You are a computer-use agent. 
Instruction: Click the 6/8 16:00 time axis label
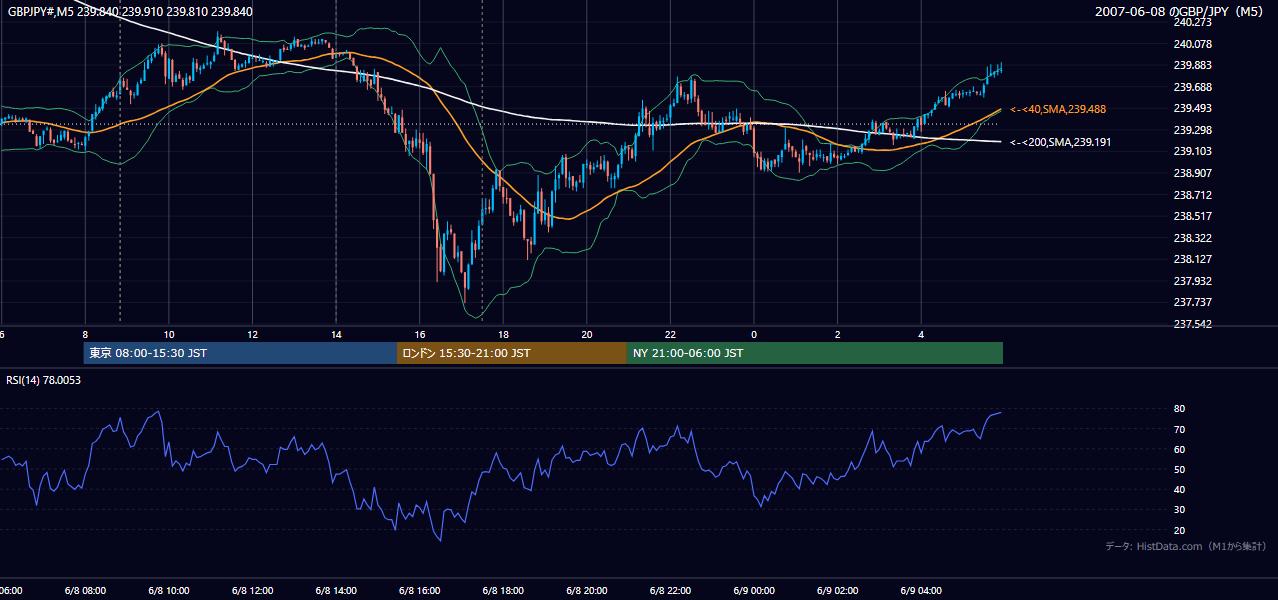tap(420, 591)
